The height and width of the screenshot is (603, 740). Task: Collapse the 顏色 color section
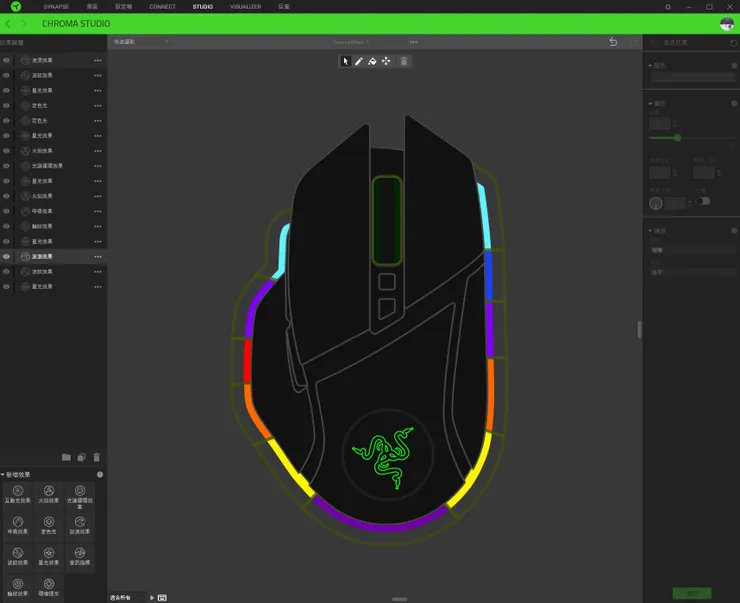coord(650,66)
